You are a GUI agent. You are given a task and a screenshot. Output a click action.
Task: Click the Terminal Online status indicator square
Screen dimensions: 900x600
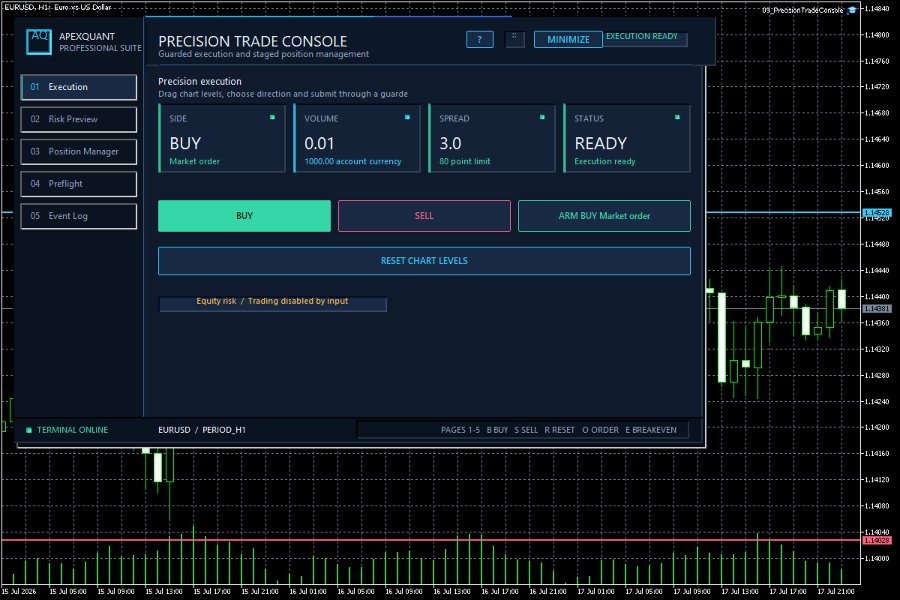[x=29, y=430]
